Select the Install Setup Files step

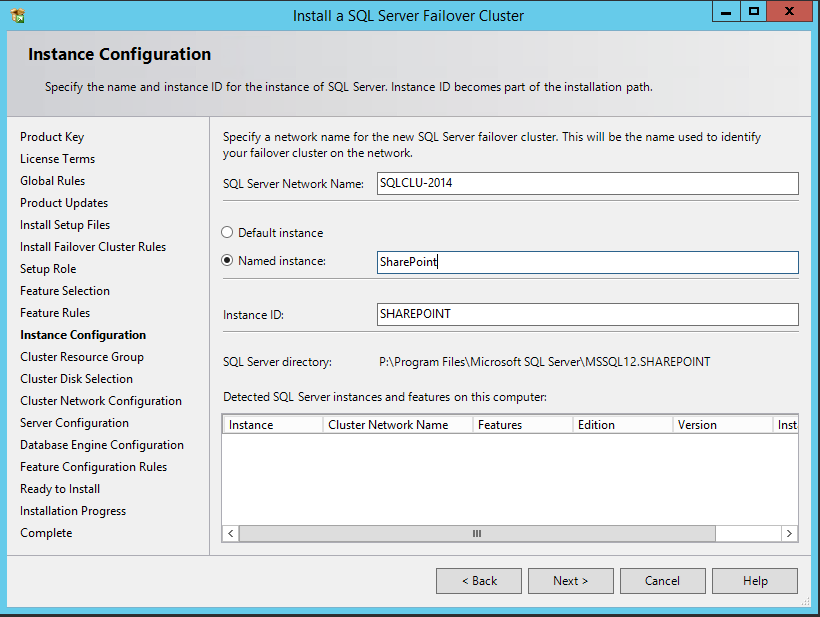pos(65,225)
